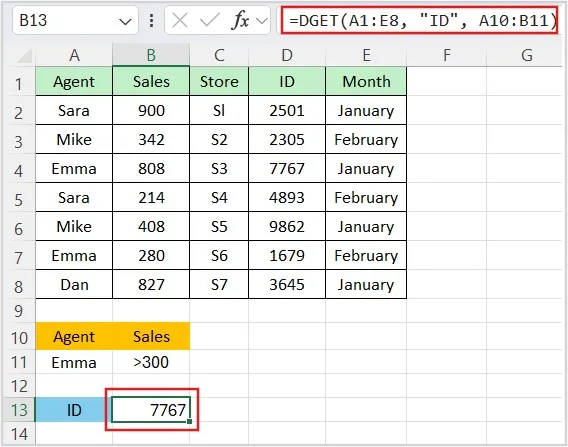Select column C header
The width and height of the screenshot is (568, 447).
pyautogui.click(x=219, y=55)
